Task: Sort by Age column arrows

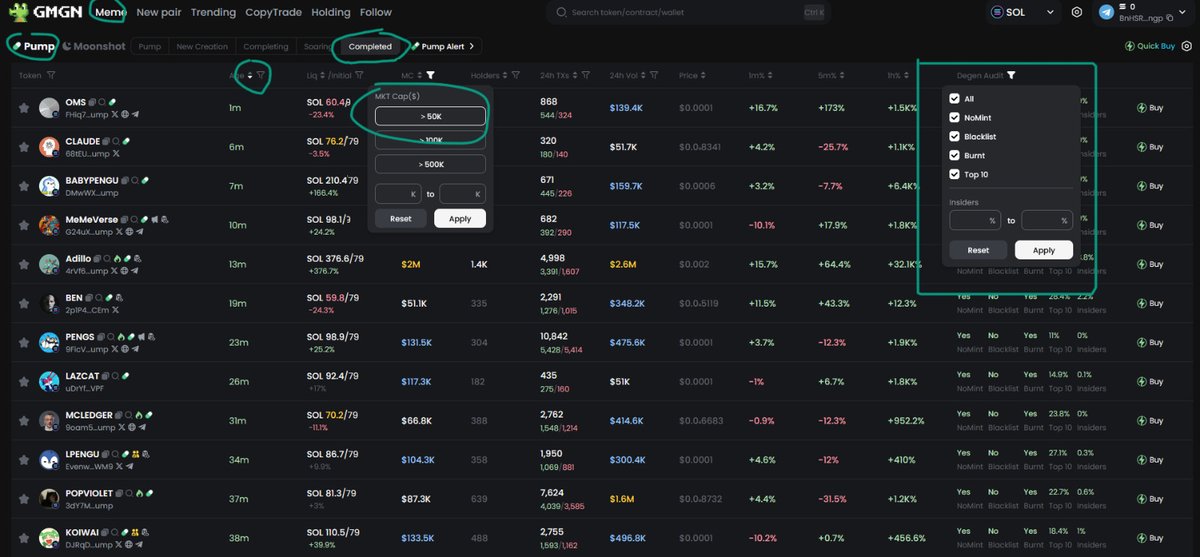Action: 248,75
